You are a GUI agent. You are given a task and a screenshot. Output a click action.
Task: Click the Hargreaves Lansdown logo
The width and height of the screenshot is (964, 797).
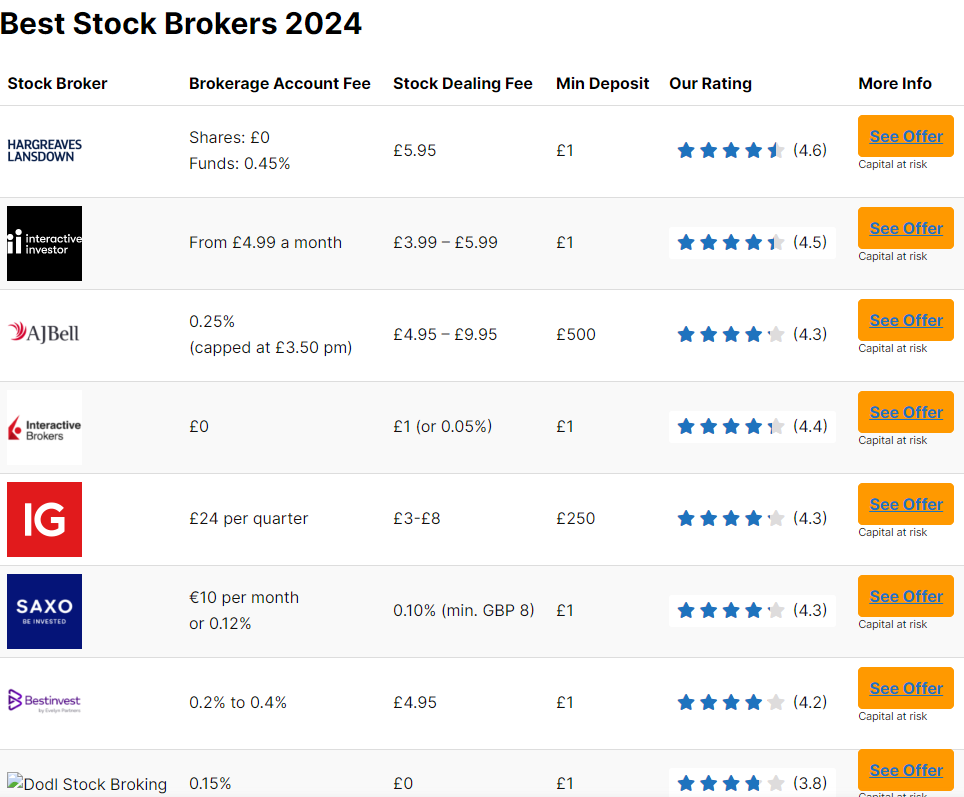point(44,151)
